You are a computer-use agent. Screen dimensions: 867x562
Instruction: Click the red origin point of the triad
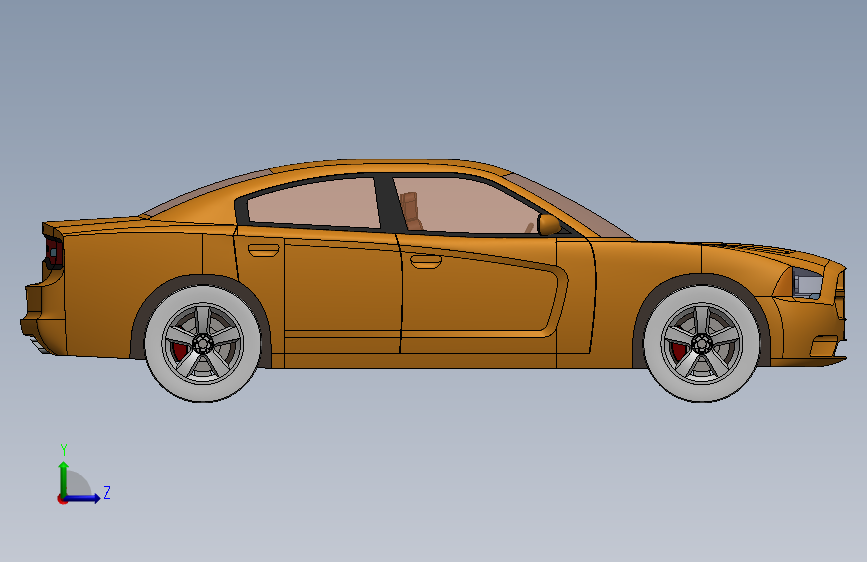(62, 499)
